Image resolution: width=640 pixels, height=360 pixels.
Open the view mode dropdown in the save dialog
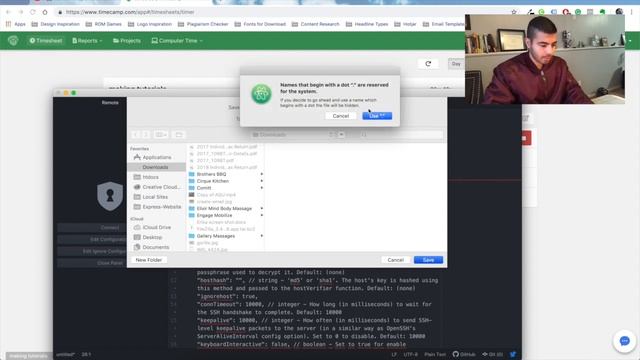pyautogui.click(x=161, y=135)
